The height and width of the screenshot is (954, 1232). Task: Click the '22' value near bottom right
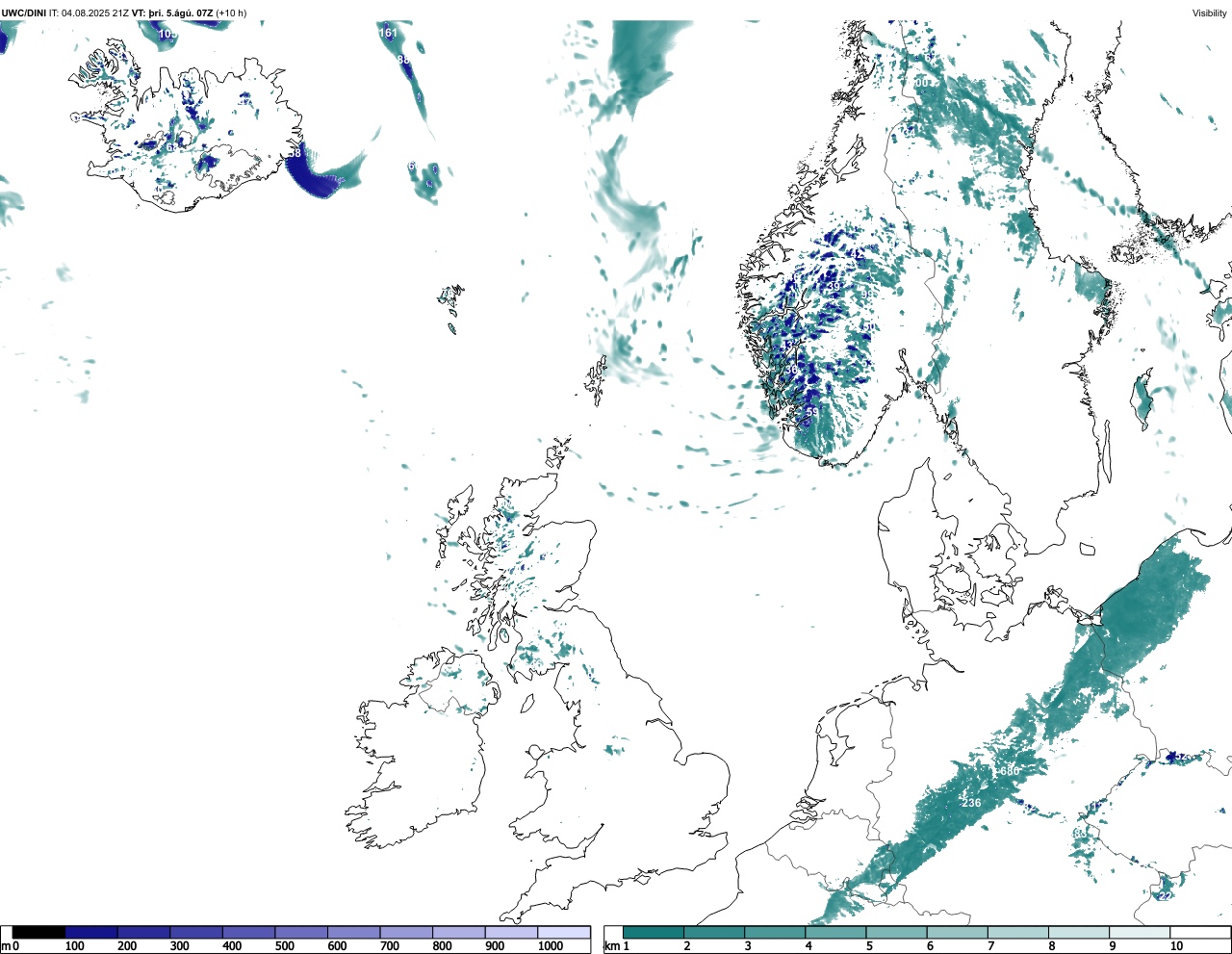point(1165,896)
